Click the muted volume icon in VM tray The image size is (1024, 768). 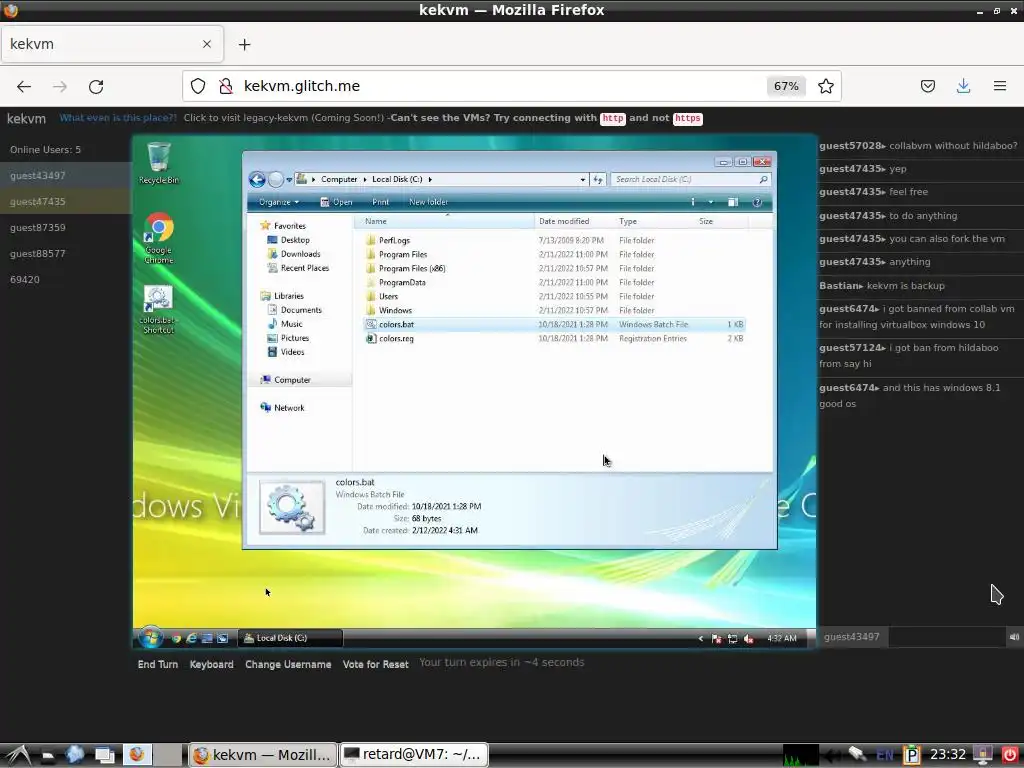pos(748,639)
